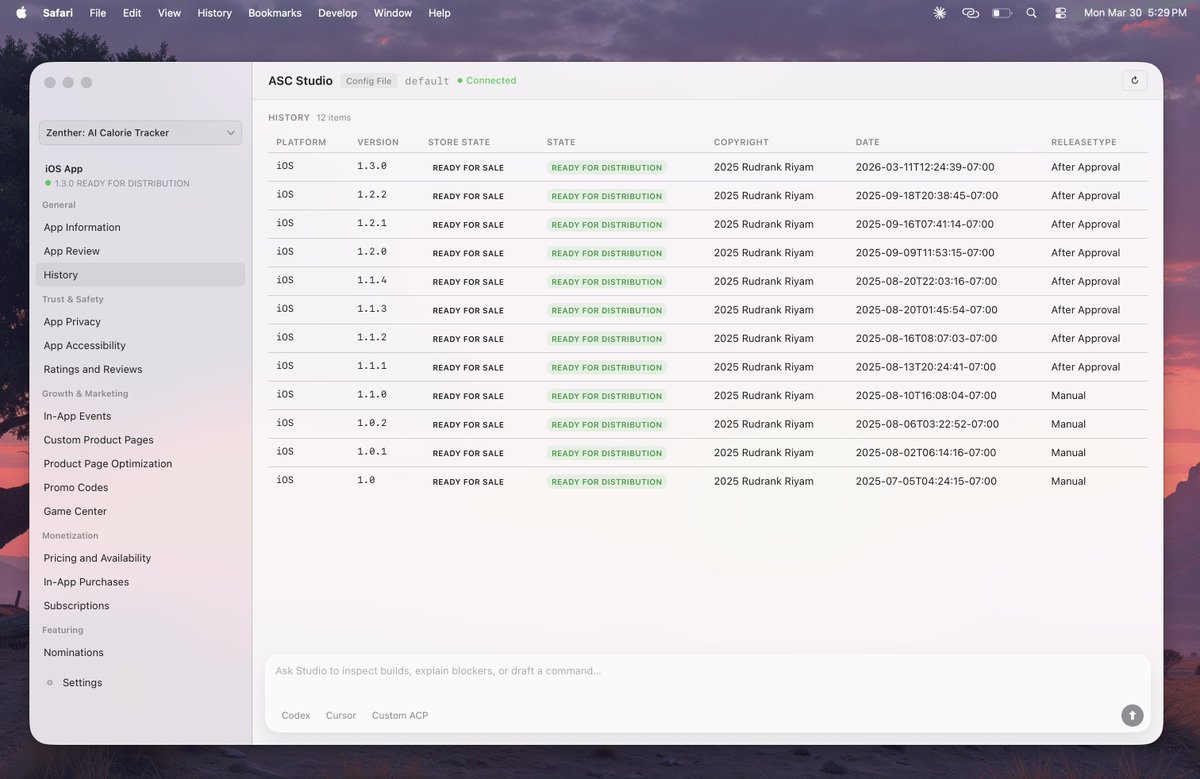Click the starburst icon in menu bar

click(x=939, y=13)
